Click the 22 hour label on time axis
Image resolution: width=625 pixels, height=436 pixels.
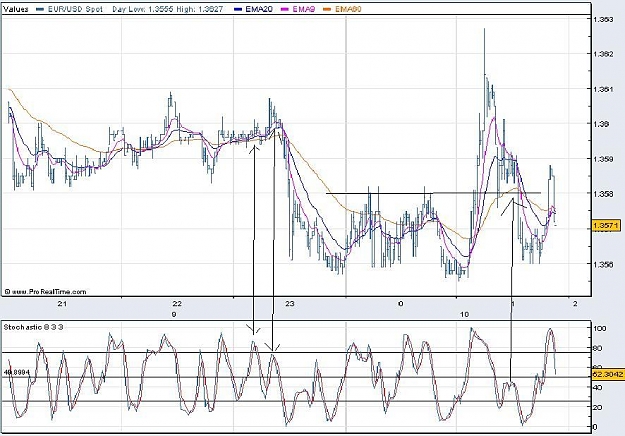[177, 304]
